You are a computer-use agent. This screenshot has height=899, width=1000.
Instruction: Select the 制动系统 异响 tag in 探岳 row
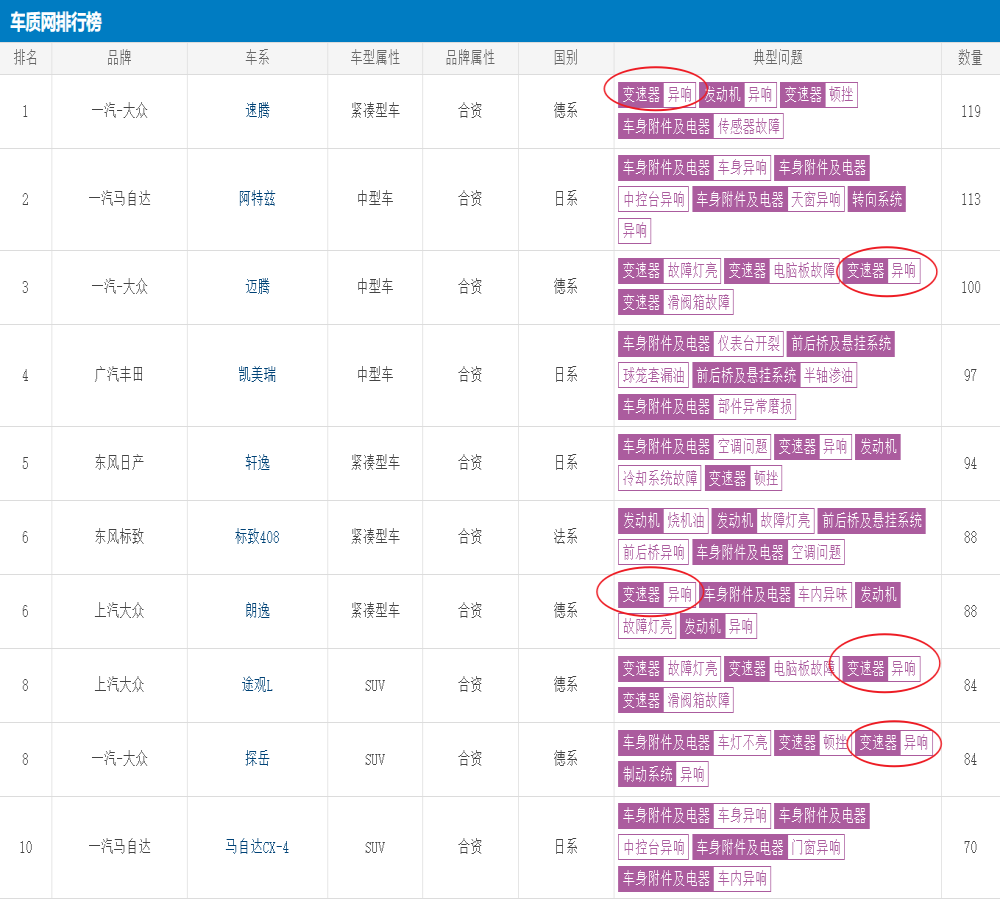663,775
